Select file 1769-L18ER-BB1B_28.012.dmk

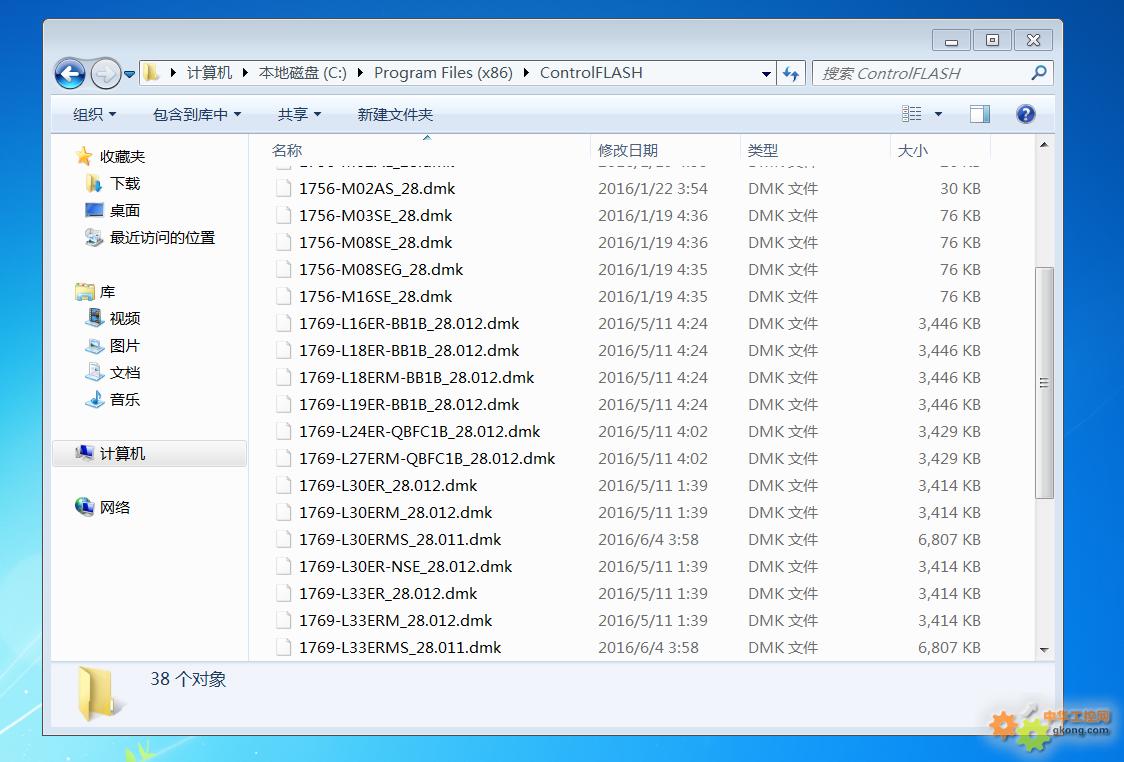coord(409,351)
